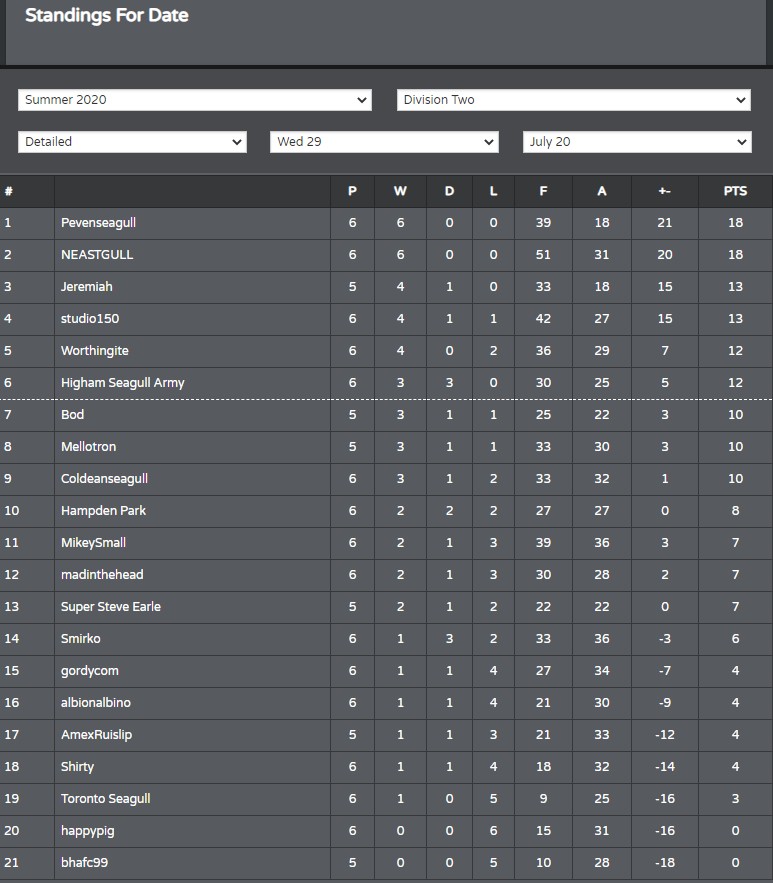773x883 pixels.
Task: Open the Division Two dropdown
Action: pyautogui.click(x=574, y=100)
